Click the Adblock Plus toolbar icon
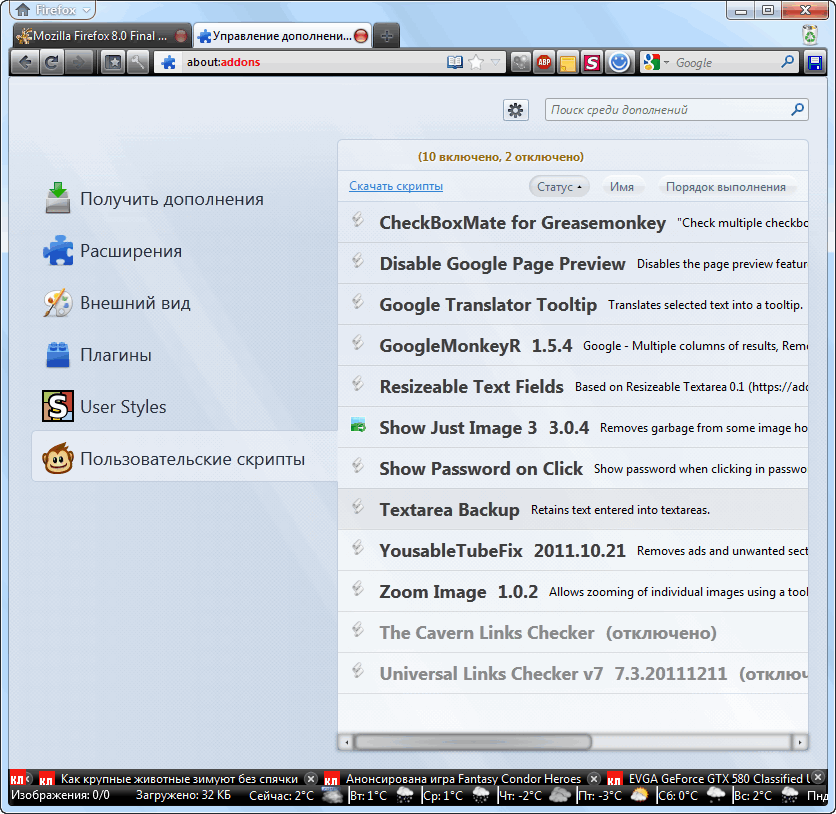 tap(544, 63)
